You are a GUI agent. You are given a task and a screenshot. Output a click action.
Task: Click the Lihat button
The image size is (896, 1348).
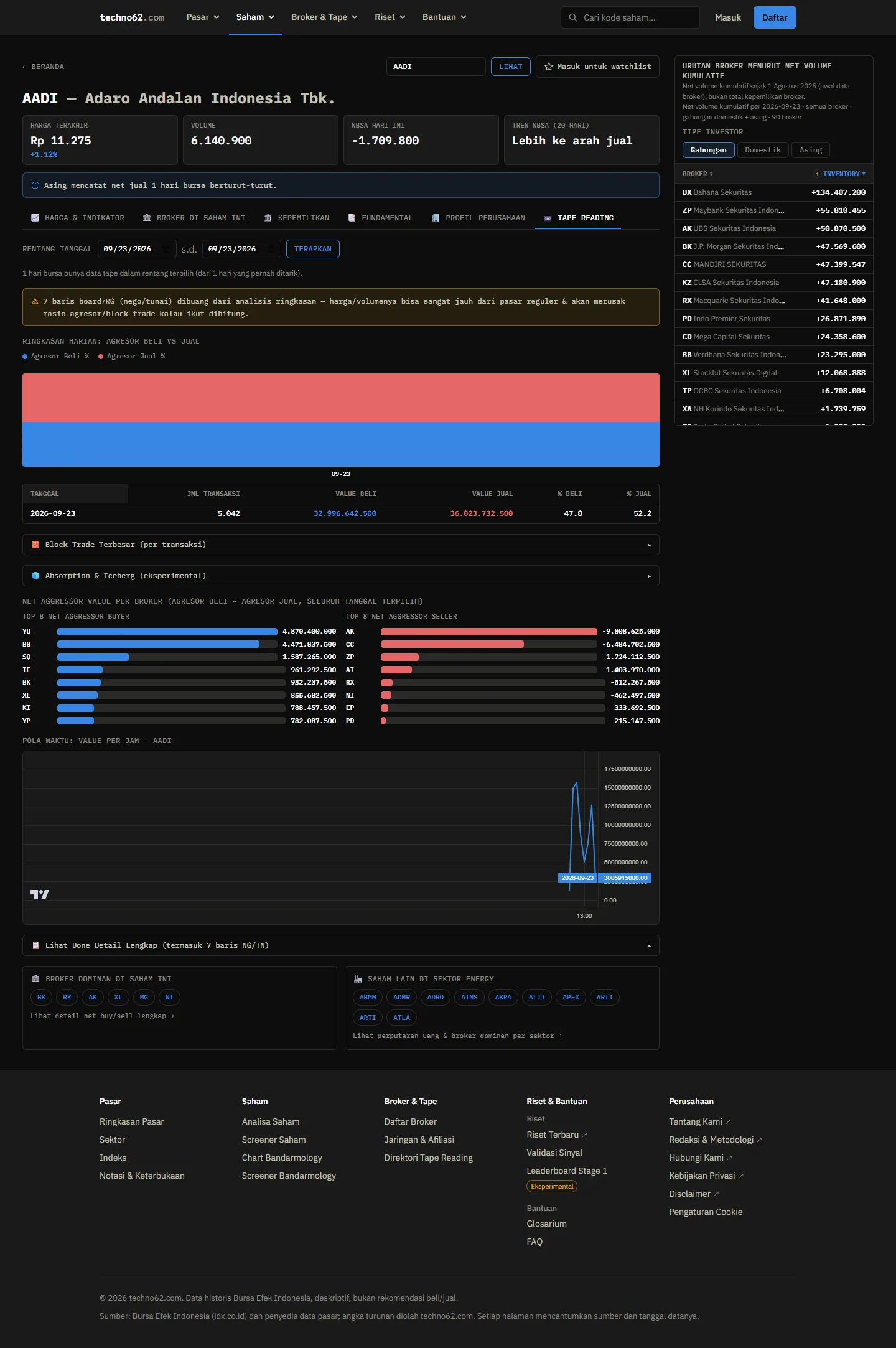click(x=511, y=67)
